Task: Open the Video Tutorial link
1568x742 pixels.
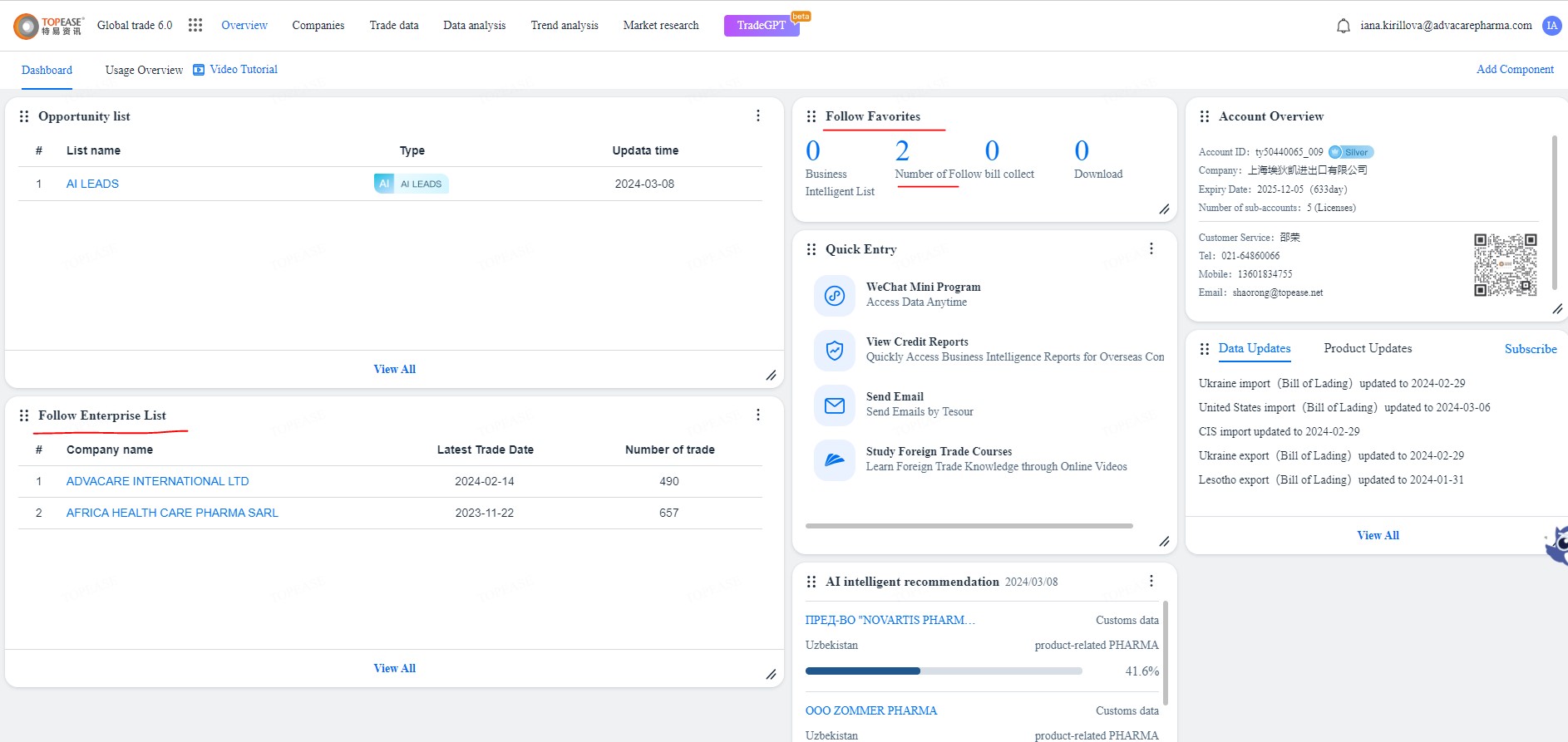Action: [x=244, y=70]
